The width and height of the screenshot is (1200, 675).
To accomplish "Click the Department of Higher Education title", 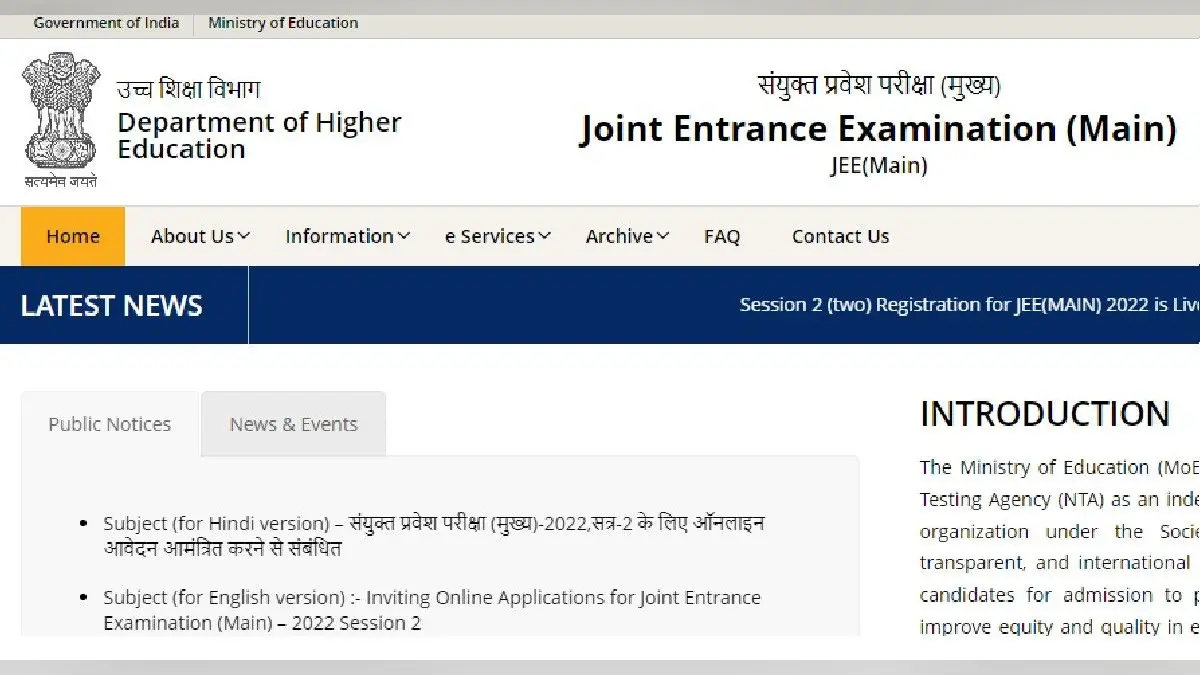I will click(x=259, y=136).
